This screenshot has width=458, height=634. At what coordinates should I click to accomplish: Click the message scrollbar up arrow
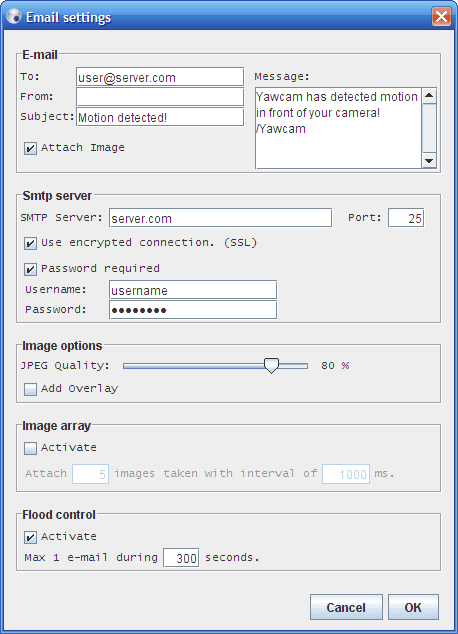point(429,96)
